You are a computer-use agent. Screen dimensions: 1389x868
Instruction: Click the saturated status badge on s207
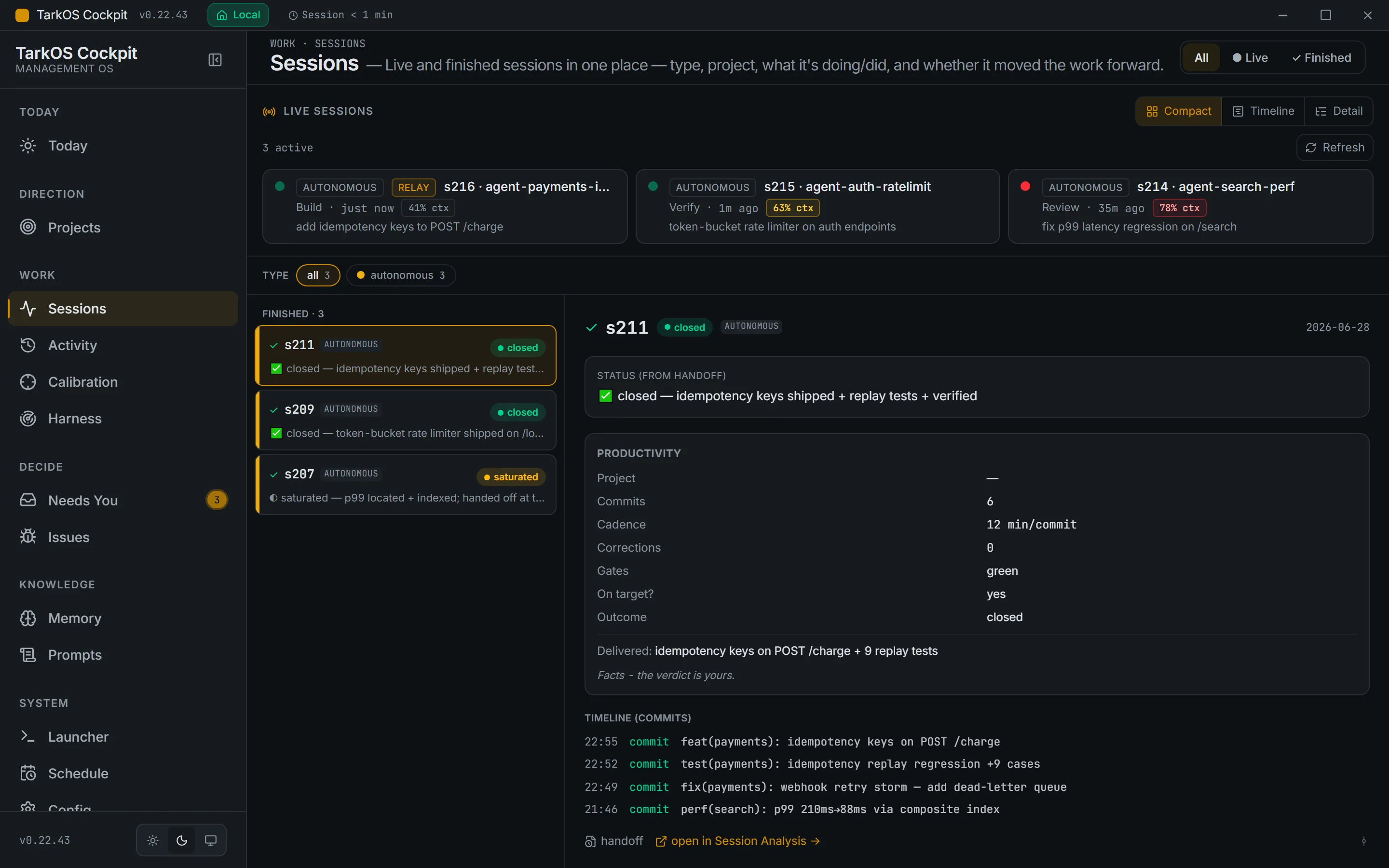(x=511, y=477)
